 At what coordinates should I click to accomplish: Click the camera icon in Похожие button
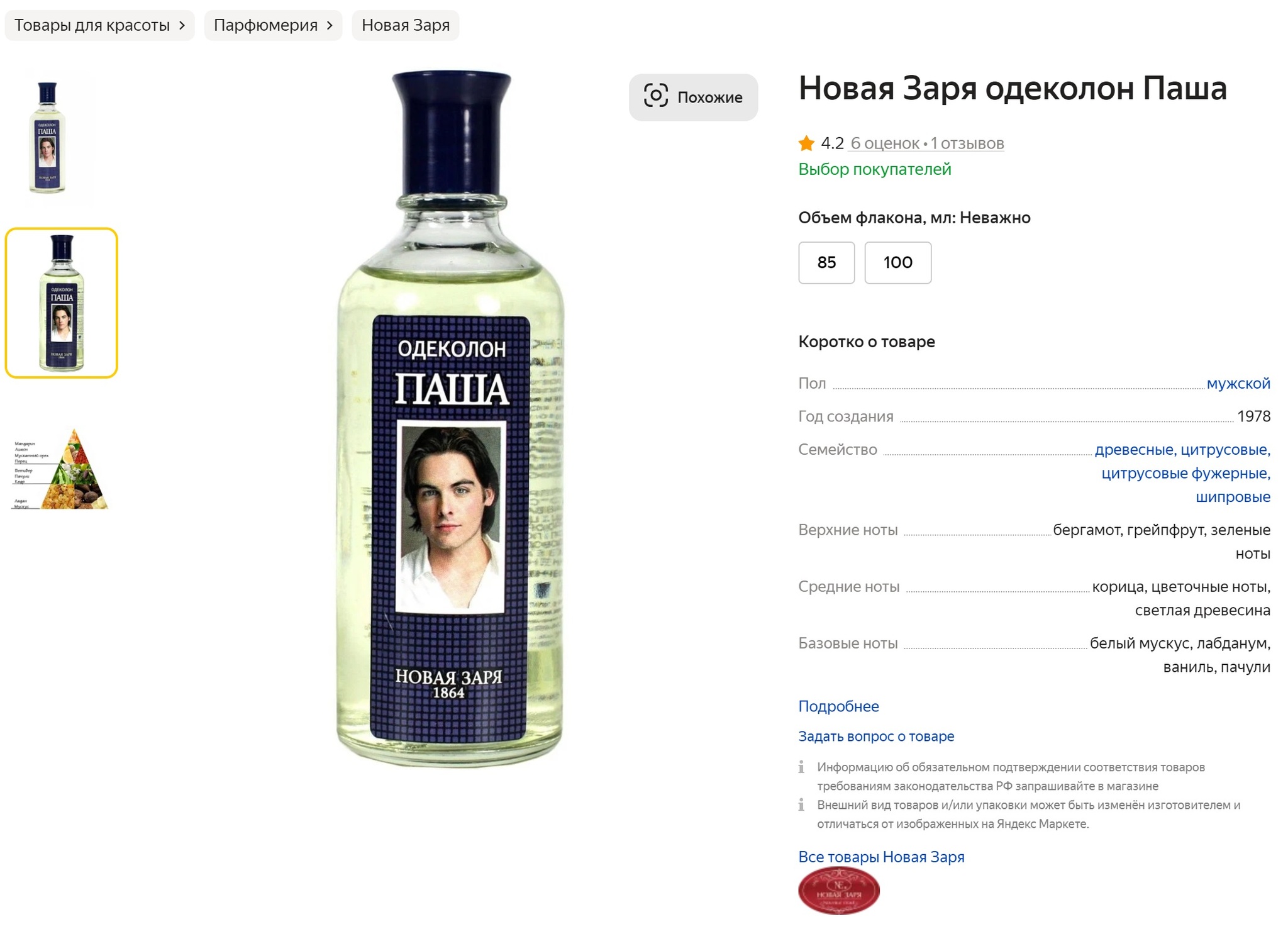point(655,96)
